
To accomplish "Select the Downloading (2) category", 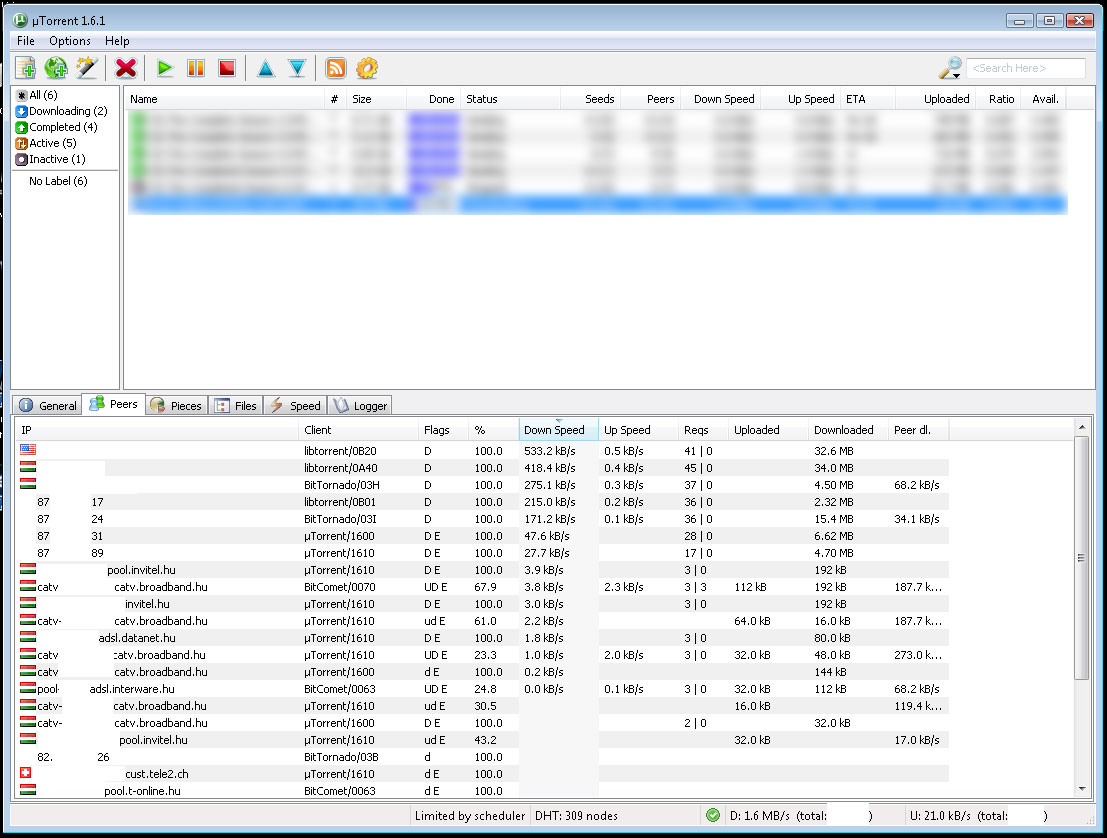I will coord(60,111).
